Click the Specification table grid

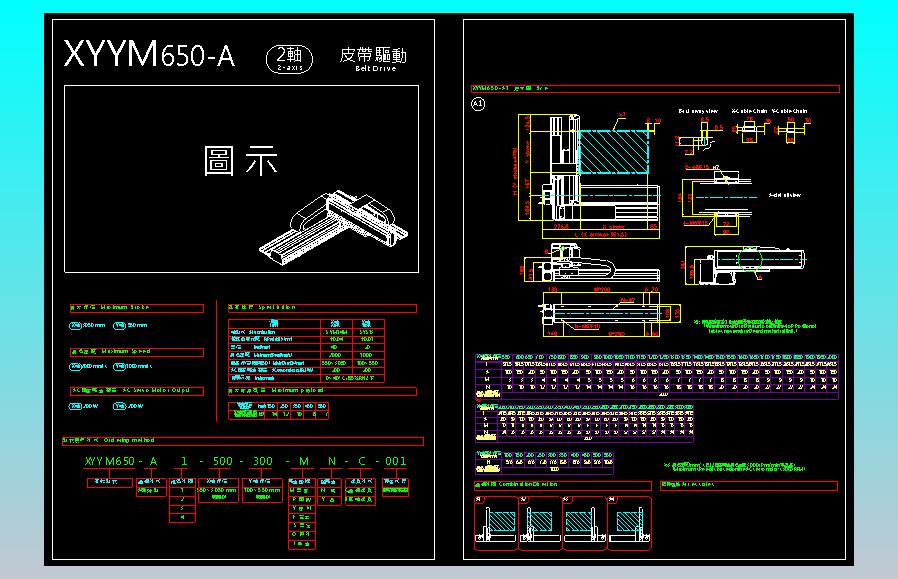point(306,351)
